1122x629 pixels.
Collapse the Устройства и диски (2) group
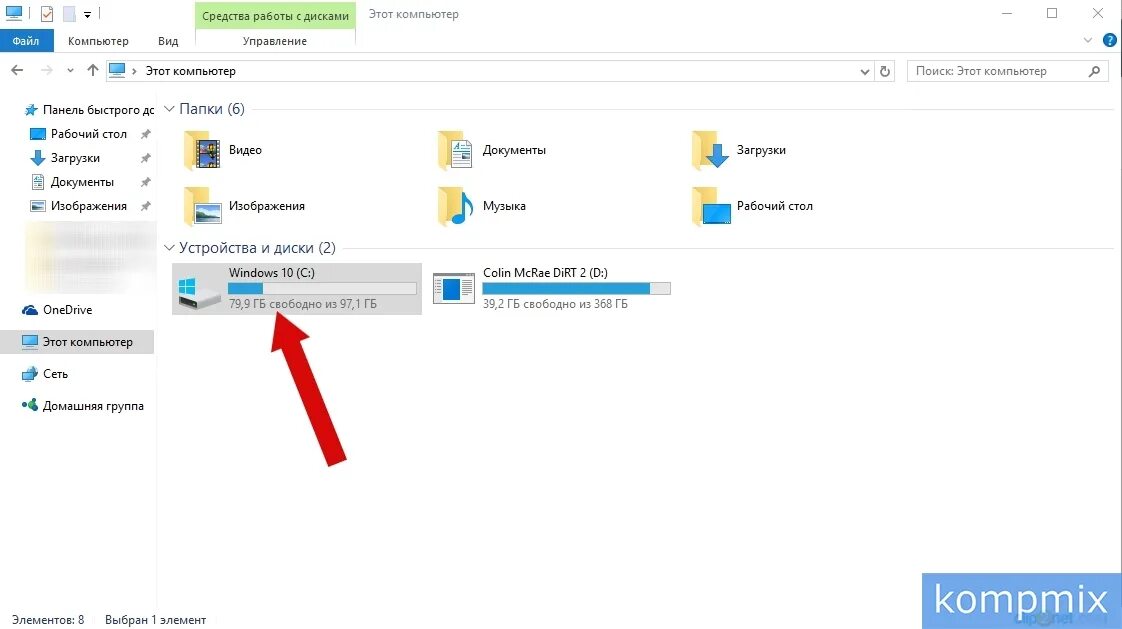169,248
